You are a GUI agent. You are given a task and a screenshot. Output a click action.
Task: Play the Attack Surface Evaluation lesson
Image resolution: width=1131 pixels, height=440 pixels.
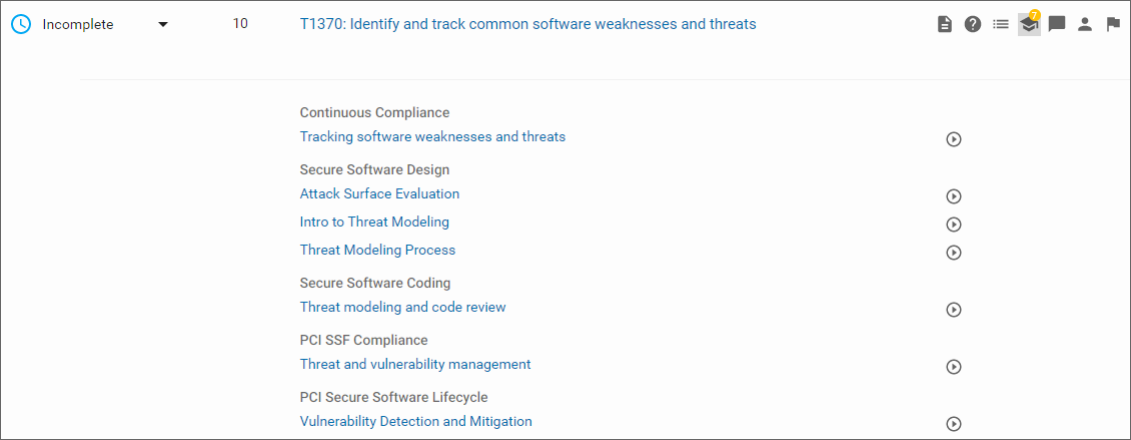click(x=953, y=196)
